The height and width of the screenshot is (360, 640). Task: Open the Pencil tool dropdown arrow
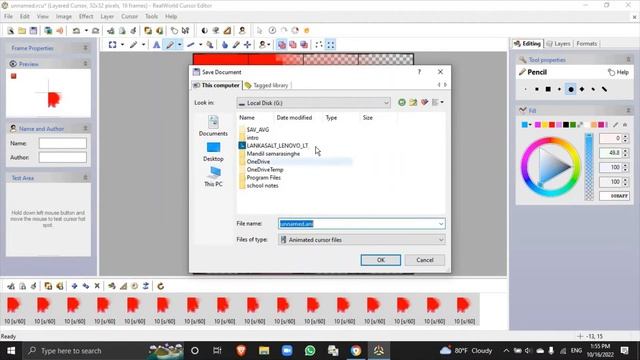pyautogui.click(x=180, y=45)
